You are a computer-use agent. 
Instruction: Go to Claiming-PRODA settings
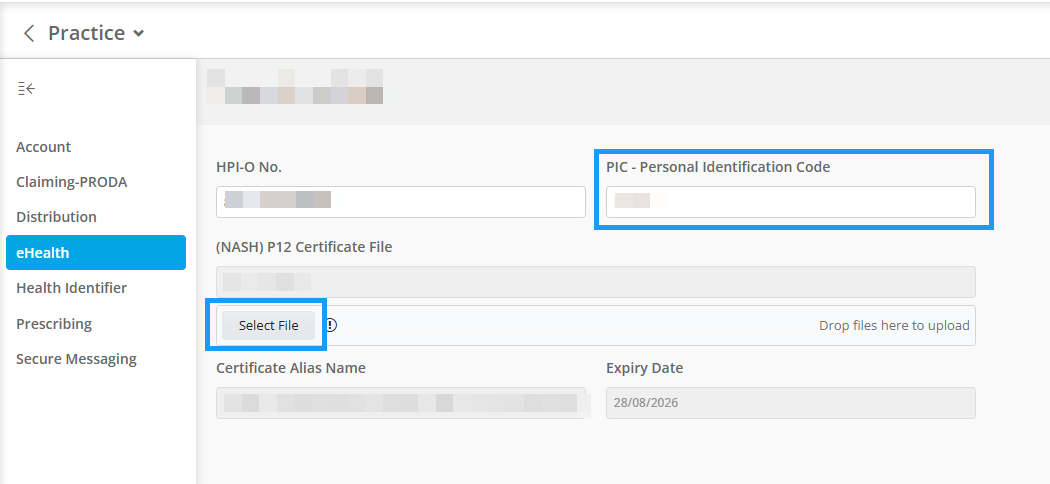[72, 182]
